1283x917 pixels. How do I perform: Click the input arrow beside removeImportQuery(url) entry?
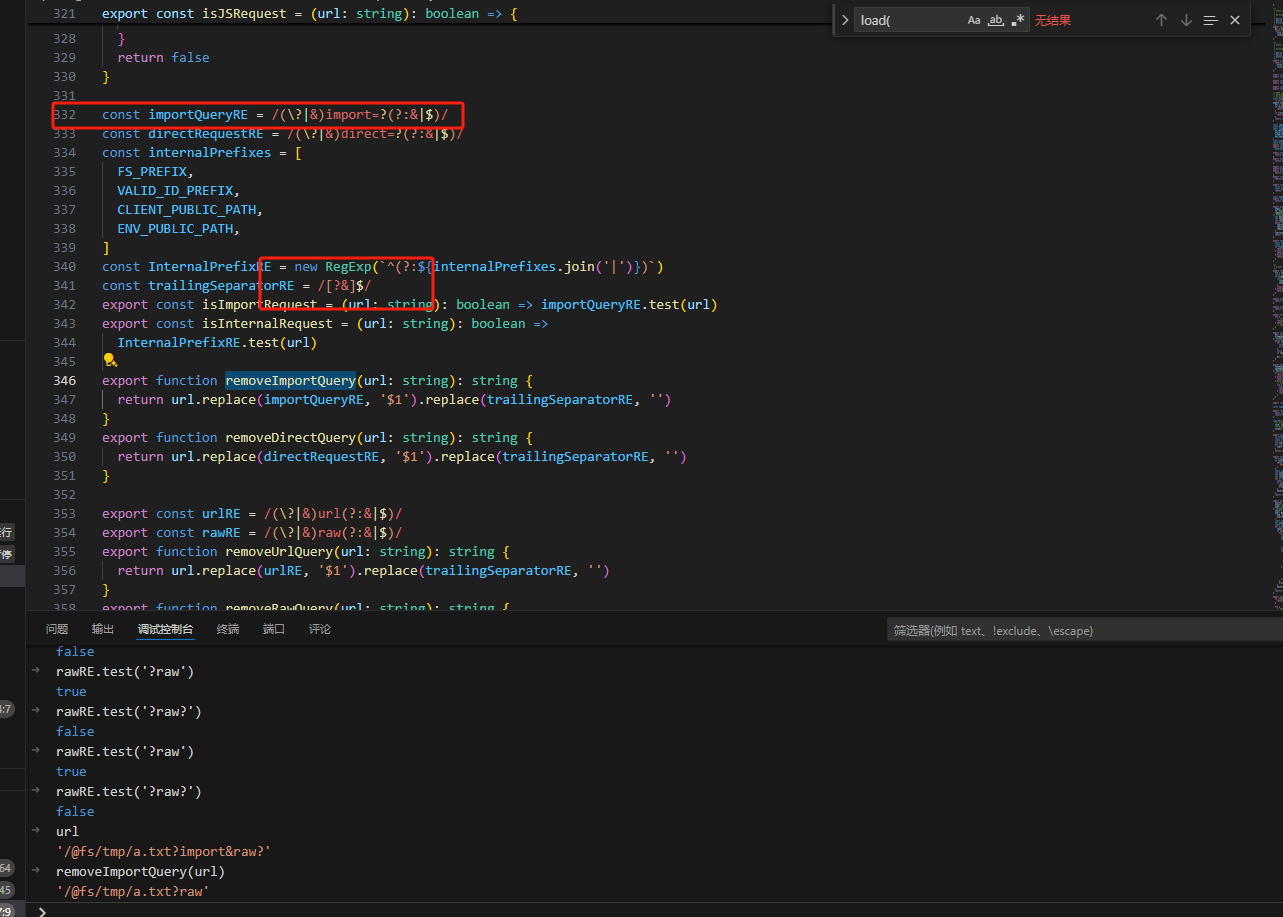(36, 871)
